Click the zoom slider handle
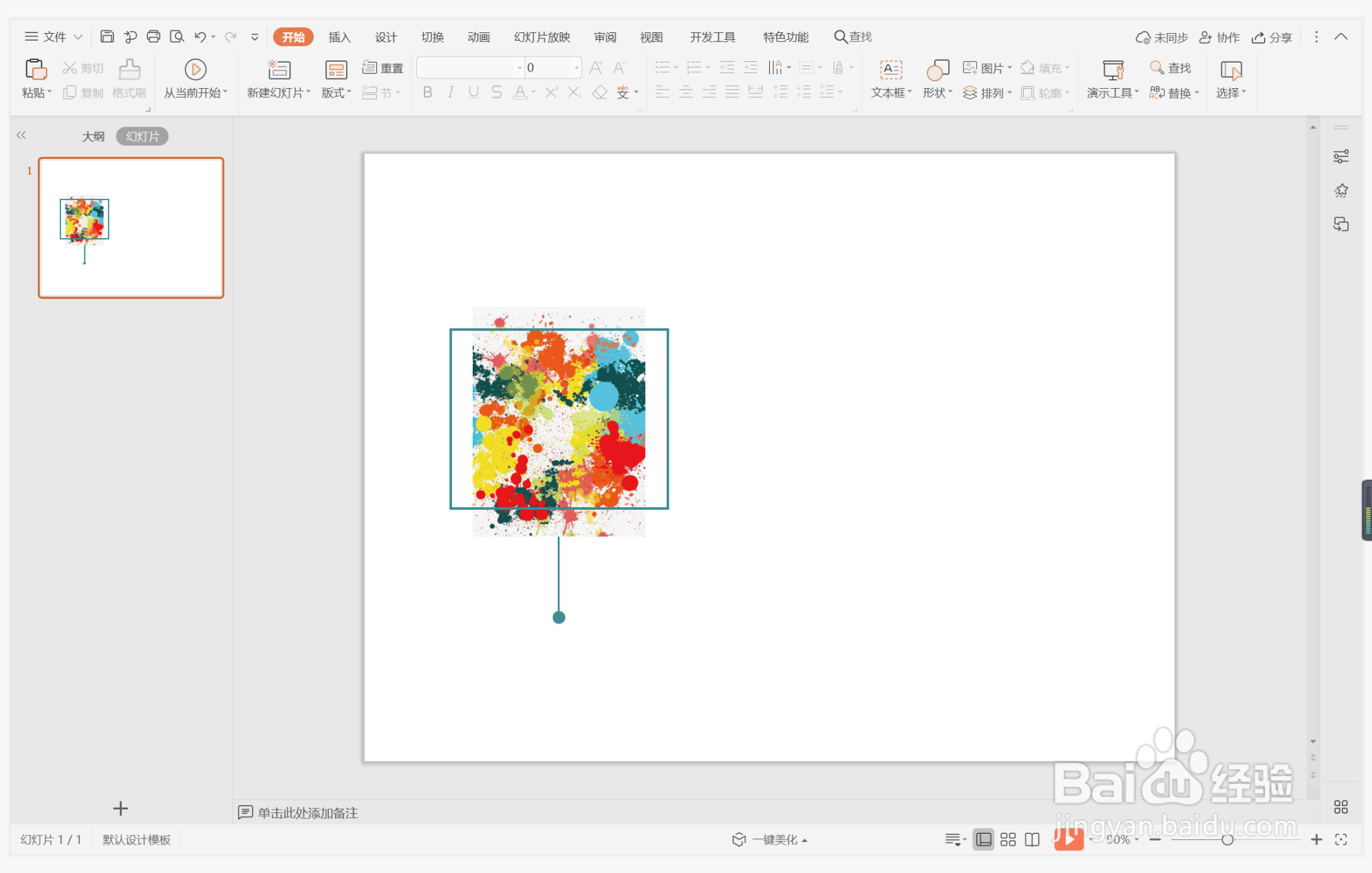Viewport: 1372px width, 873px height. click(x=1227, y=839)
